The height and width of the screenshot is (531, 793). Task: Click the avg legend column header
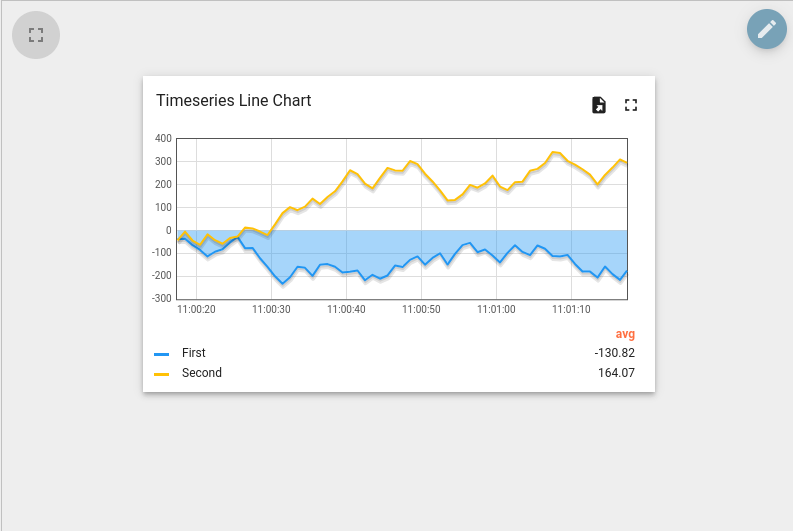[625, 334]
